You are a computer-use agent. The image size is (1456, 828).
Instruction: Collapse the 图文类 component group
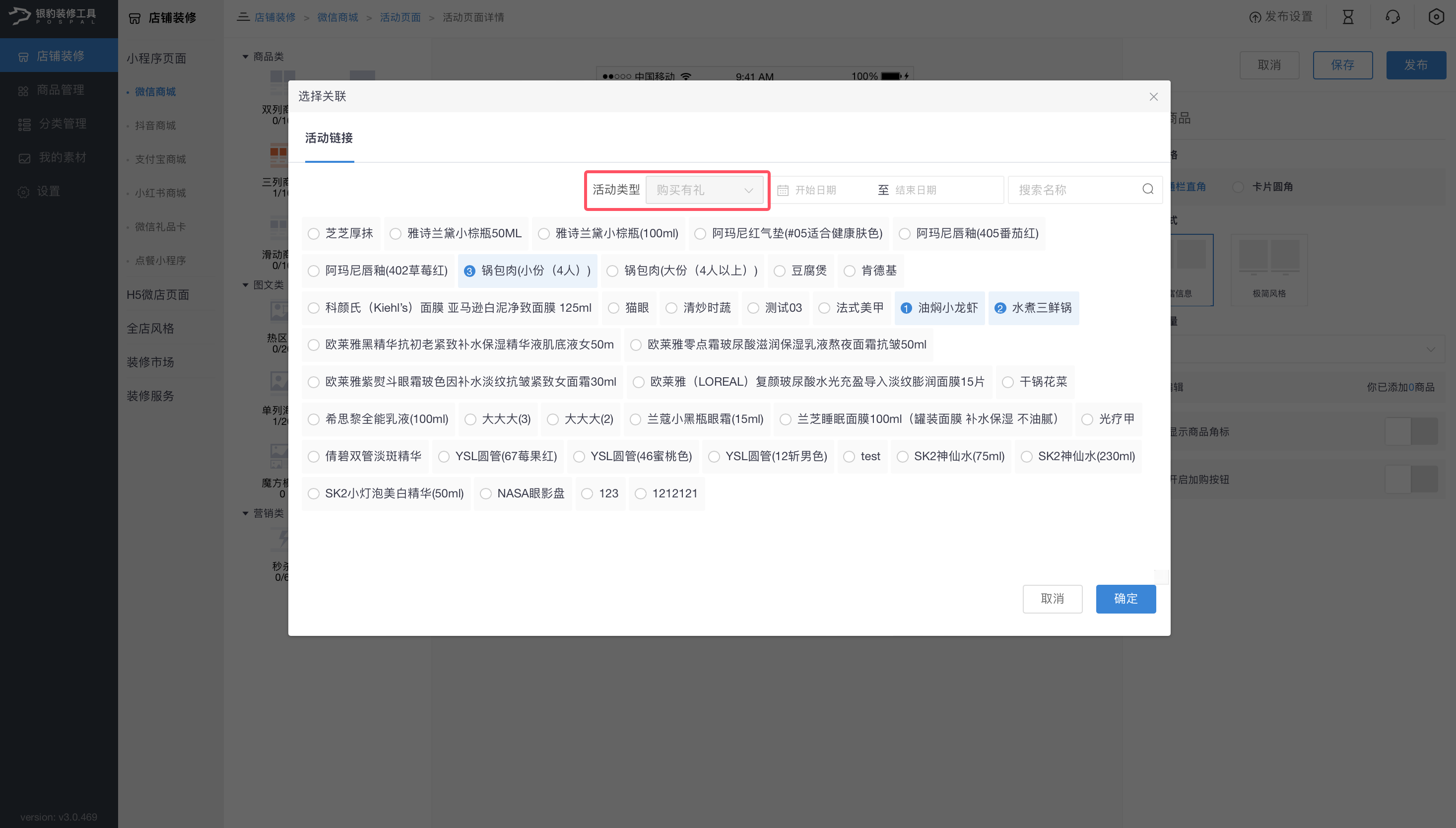tap(245, 285)
